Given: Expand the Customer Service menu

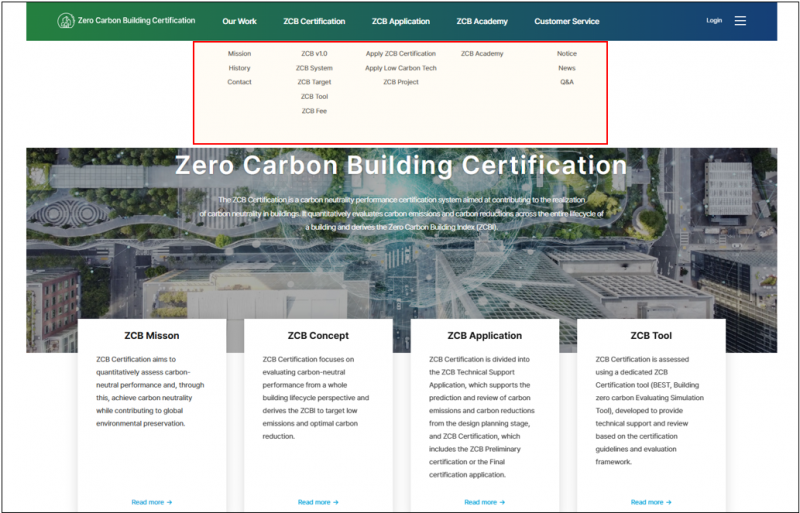Looking at the screenshot, I should pos(567,21).
